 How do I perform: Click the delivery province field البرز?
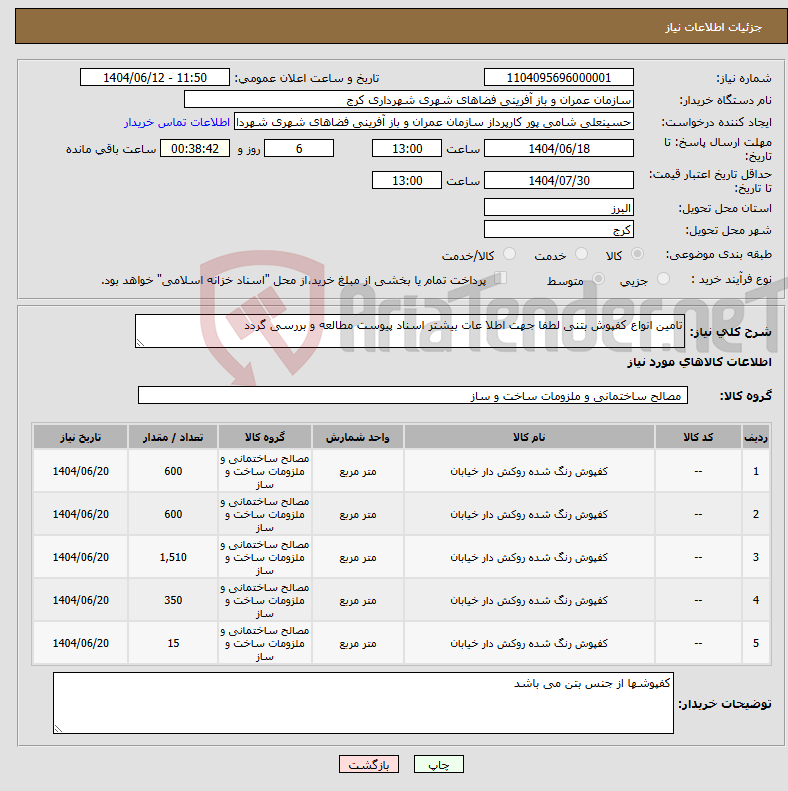[558, 207]
